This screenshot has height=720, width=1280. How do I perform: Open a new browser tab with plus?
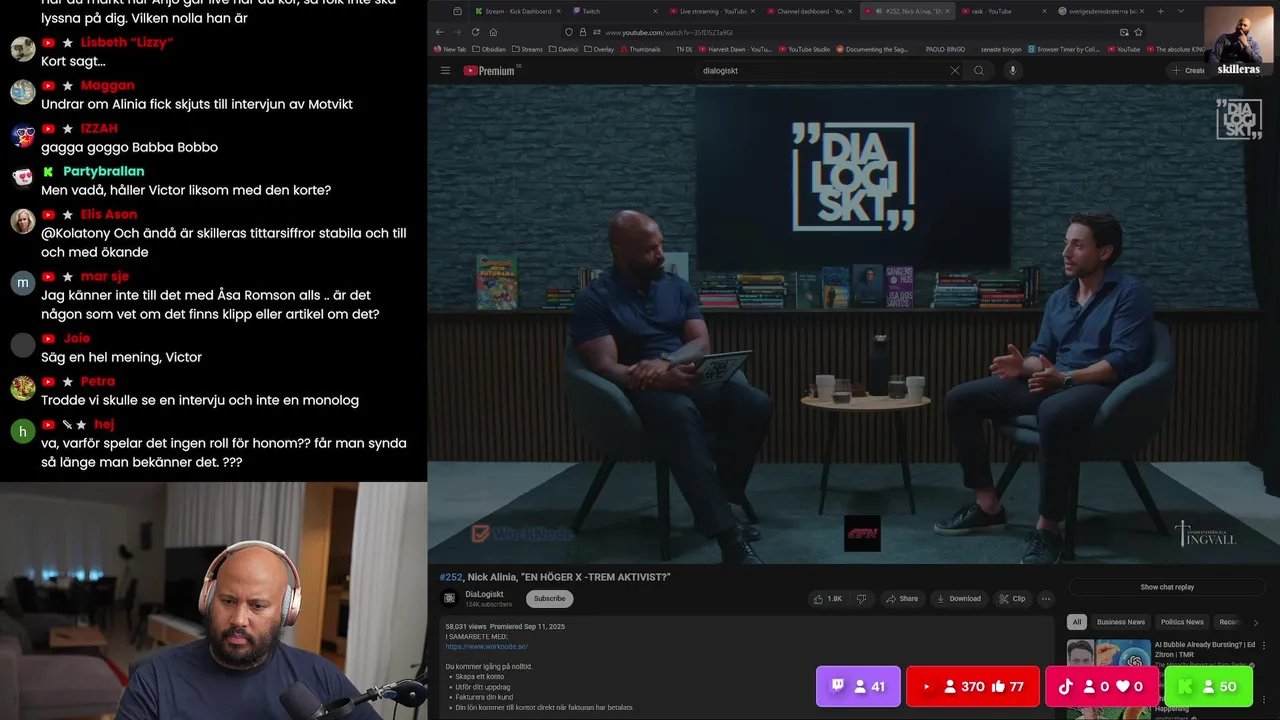(x=1163, y=11)
